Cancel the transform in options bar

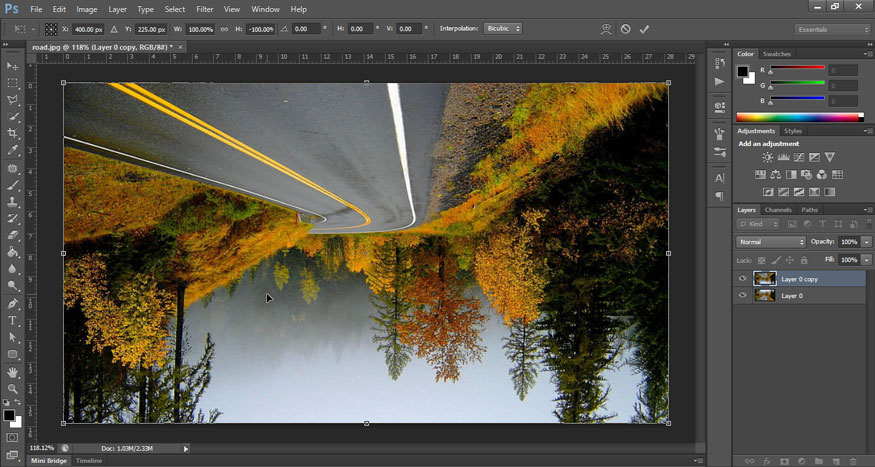click(625, 29)
